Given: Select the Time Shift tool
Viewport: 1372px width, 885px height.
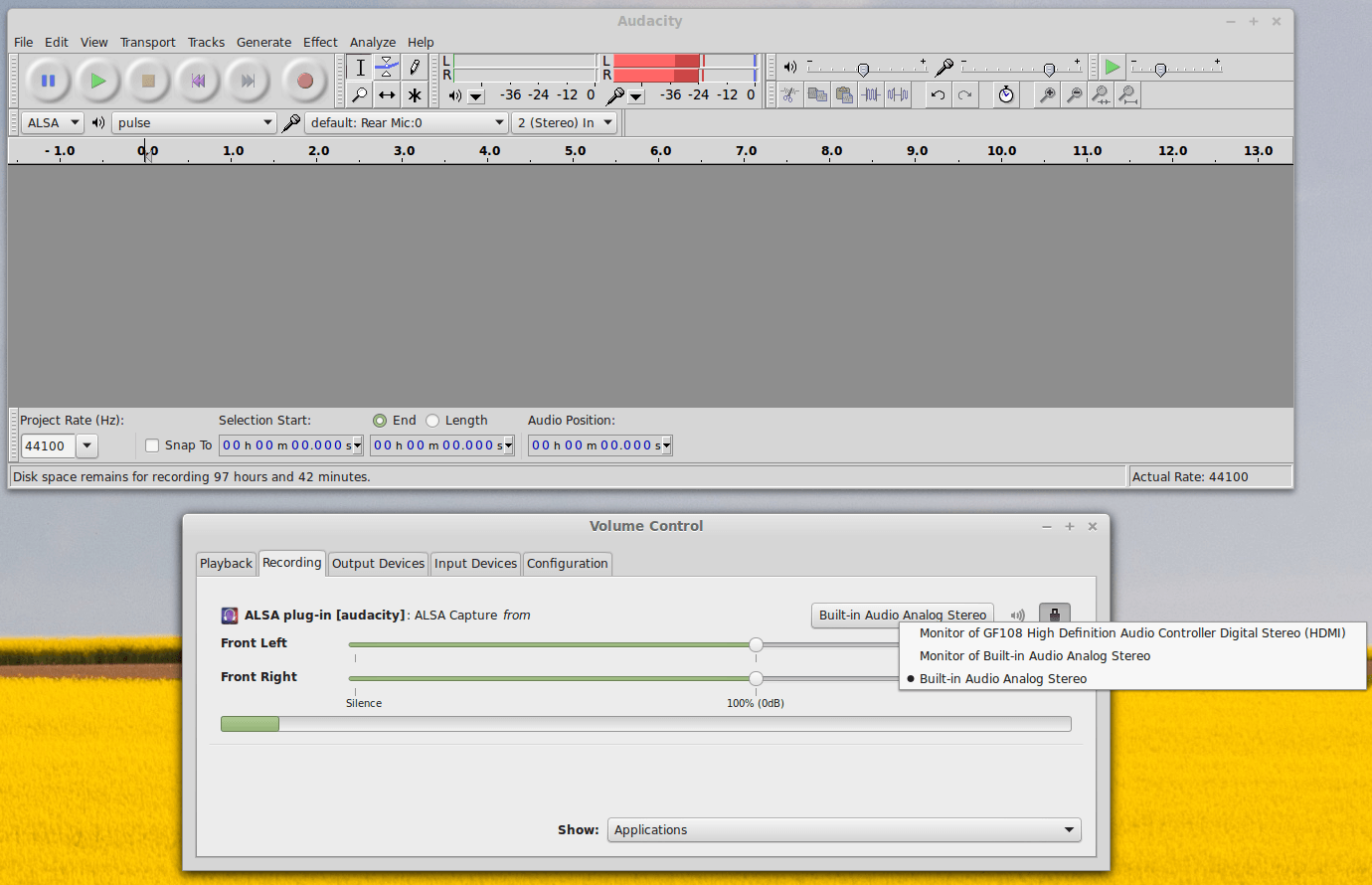Looking at the screenshot, I should click(387, 95).
